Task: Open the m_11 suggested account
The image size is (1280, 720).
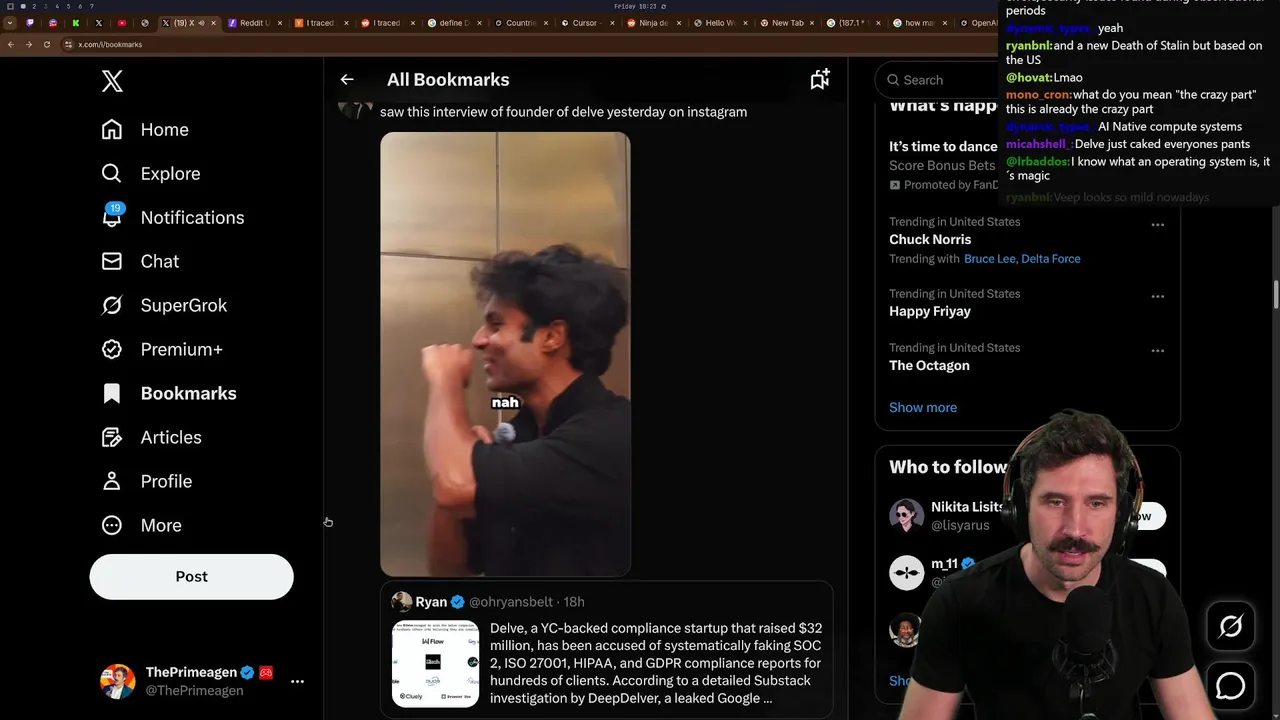Action: tap(944, 564)
